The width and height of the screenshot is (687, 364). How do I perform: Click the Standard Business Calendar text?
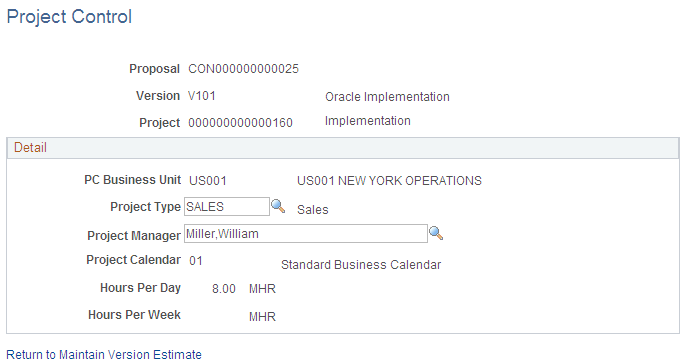[361, 265]
